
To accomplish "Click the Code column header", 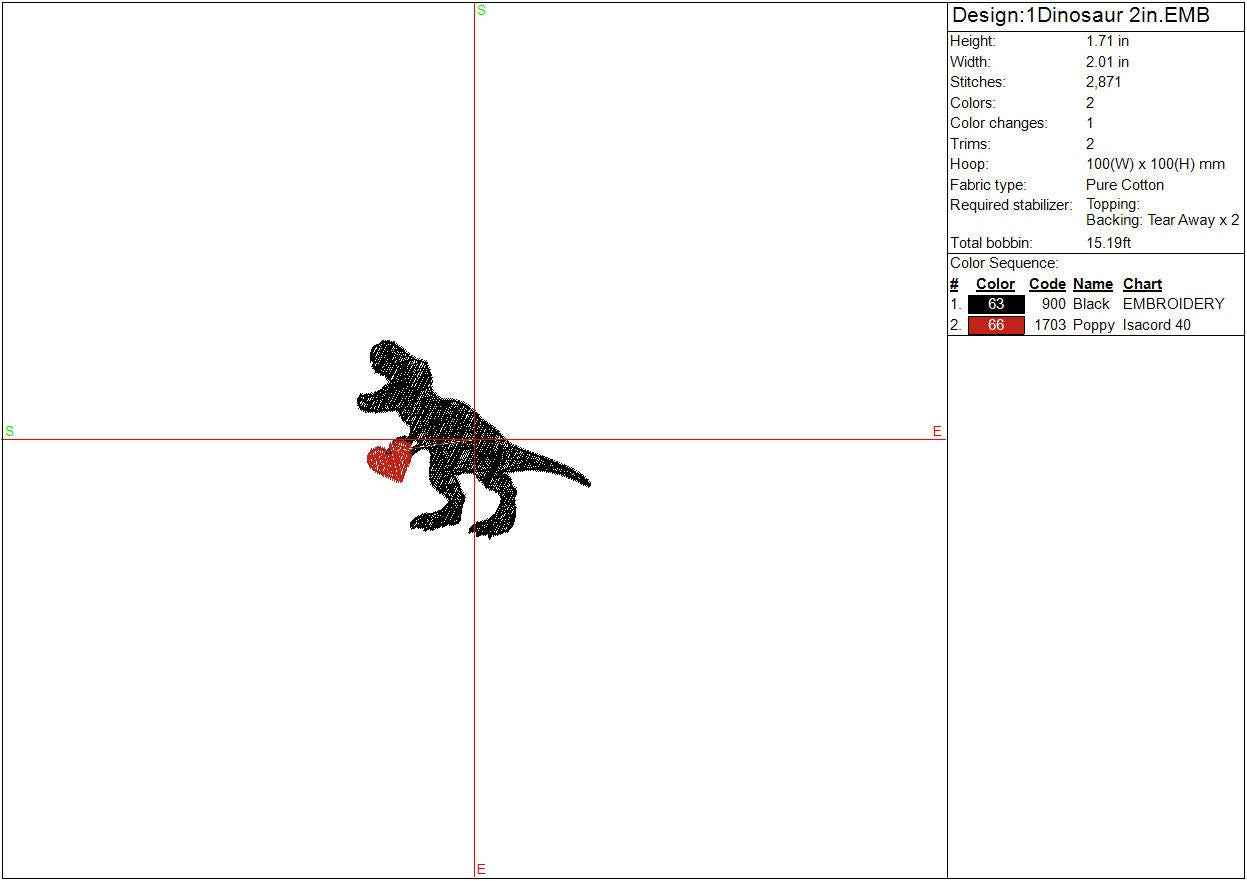I will [1047, 284].
